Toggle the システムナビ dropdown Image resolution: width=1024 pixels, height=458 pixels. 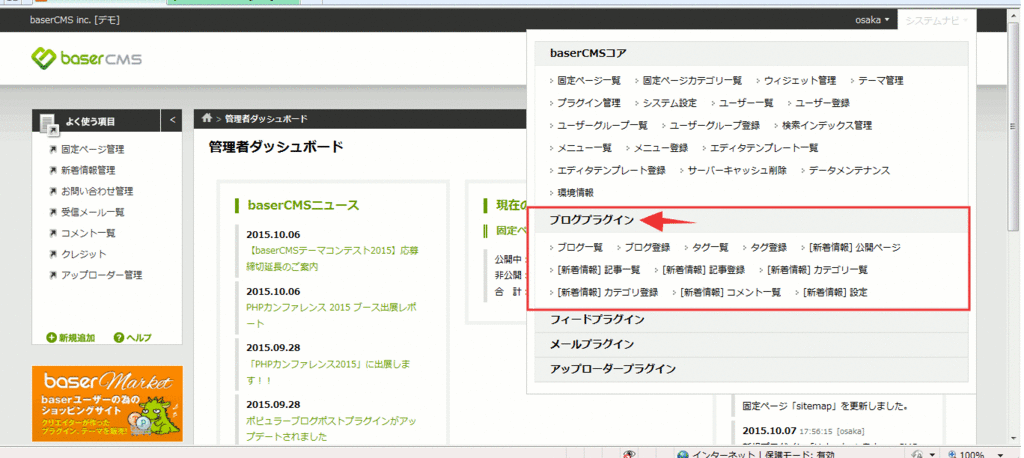point(936,20)
